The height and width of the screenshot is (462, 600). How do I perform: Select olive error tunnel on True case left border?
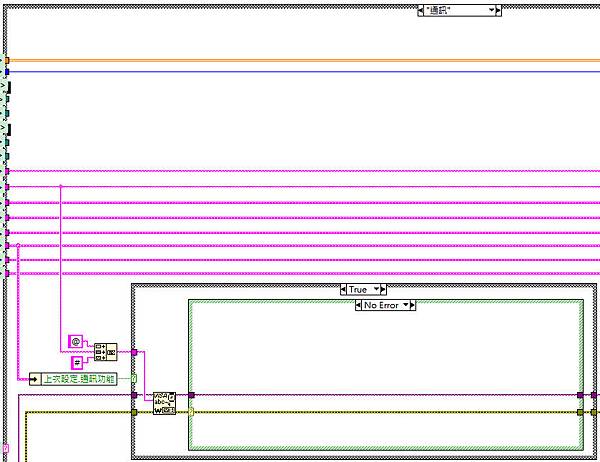point(134,412)
